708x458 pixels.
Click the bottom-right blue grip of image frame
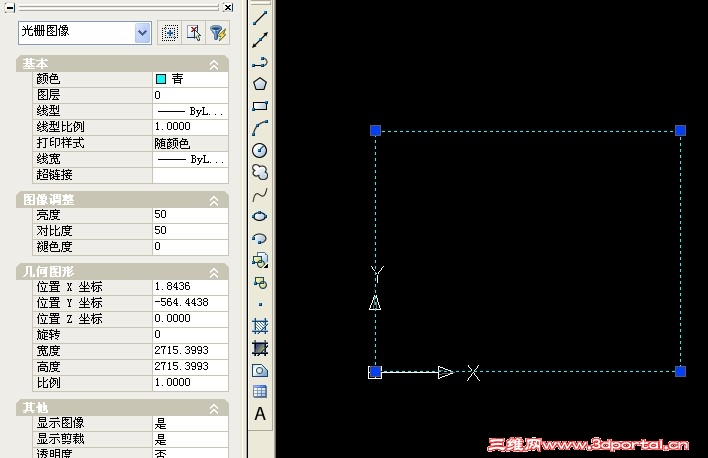[680, 371]
